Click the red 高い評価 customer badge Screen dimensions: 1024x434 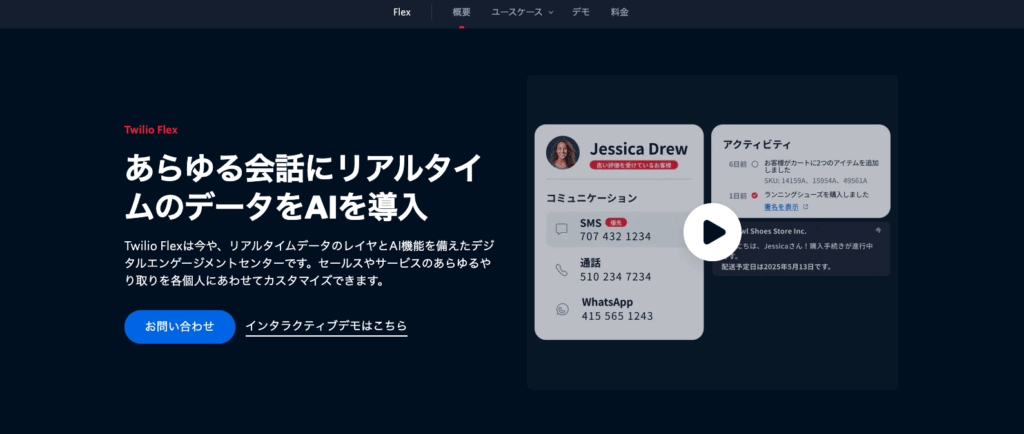[x=633, y=165]
